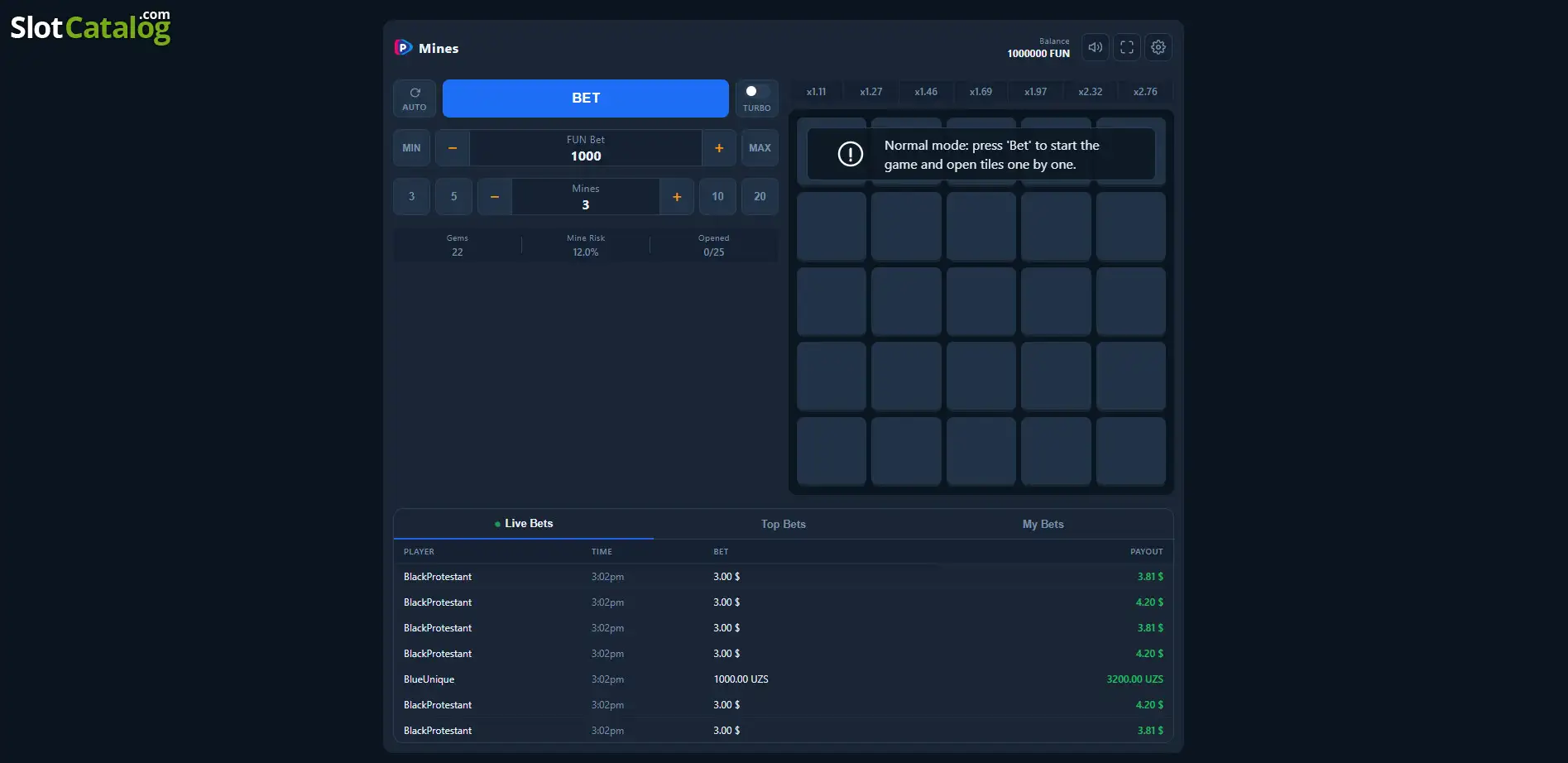Decrease Mines count with the minus icon
This screenshot has height=763, width=1568.
[x=495, y=197]
